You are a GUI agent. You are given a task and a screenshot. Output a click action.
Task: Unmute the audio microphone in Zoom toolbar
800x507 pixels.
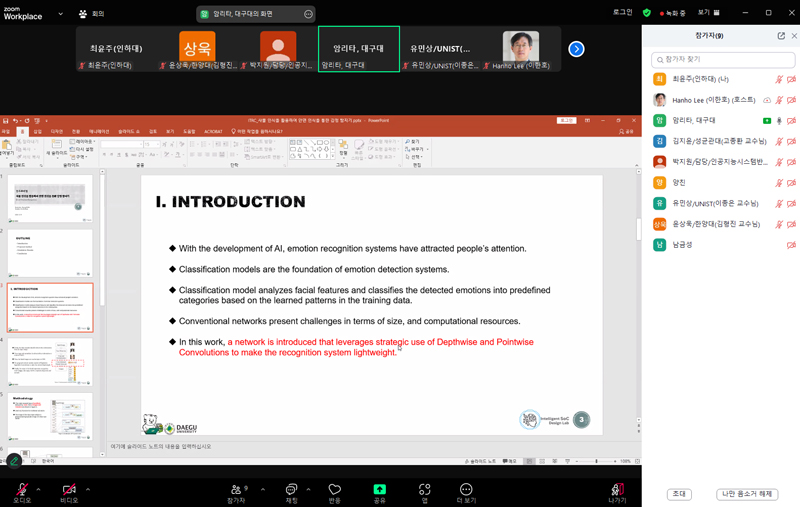point(21,489)
